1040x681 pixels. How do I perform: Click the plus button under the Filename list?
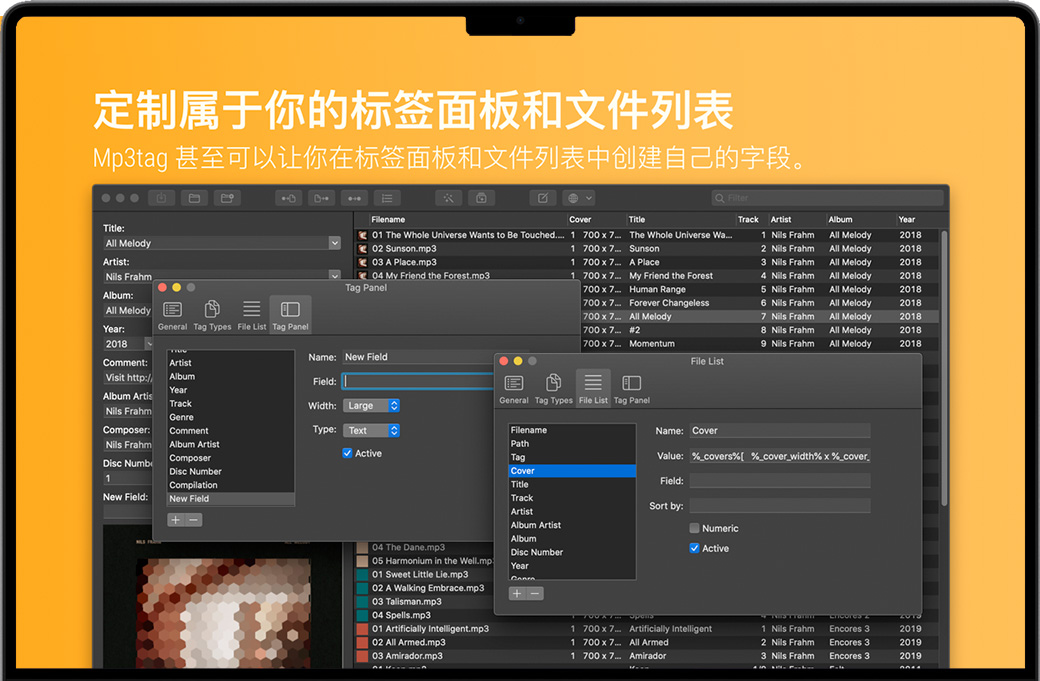point(517,594)
